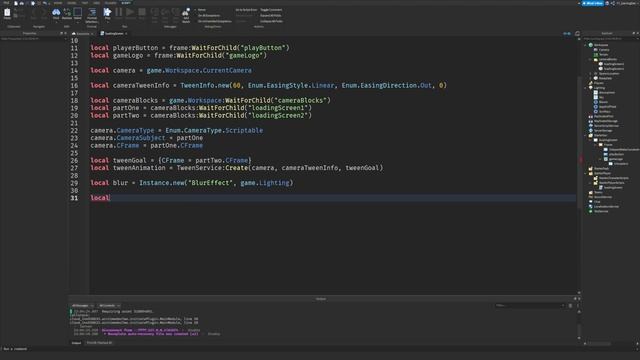This screenshot has width=640, height=360.
Task: Click the Output filter input field
Action: pyautogui.click(x=529, y=306)
